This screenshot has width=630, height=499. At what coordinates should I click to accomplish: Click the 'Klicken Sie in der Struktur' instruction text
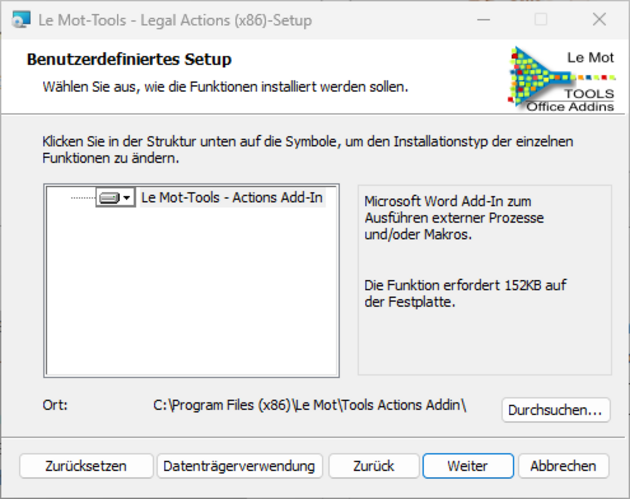coord(308,149)
